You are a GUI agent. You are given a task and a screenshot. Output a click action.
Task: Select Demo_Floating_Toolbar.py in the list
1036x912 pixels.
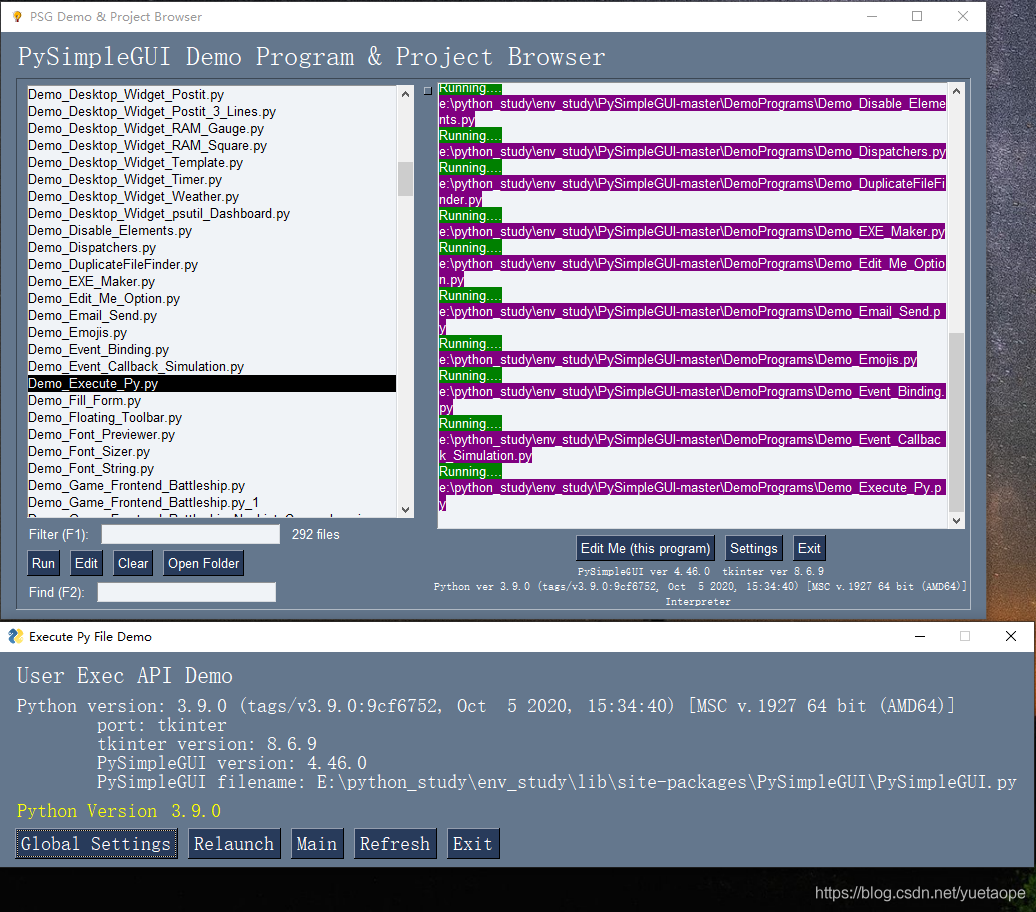[211, 418]
